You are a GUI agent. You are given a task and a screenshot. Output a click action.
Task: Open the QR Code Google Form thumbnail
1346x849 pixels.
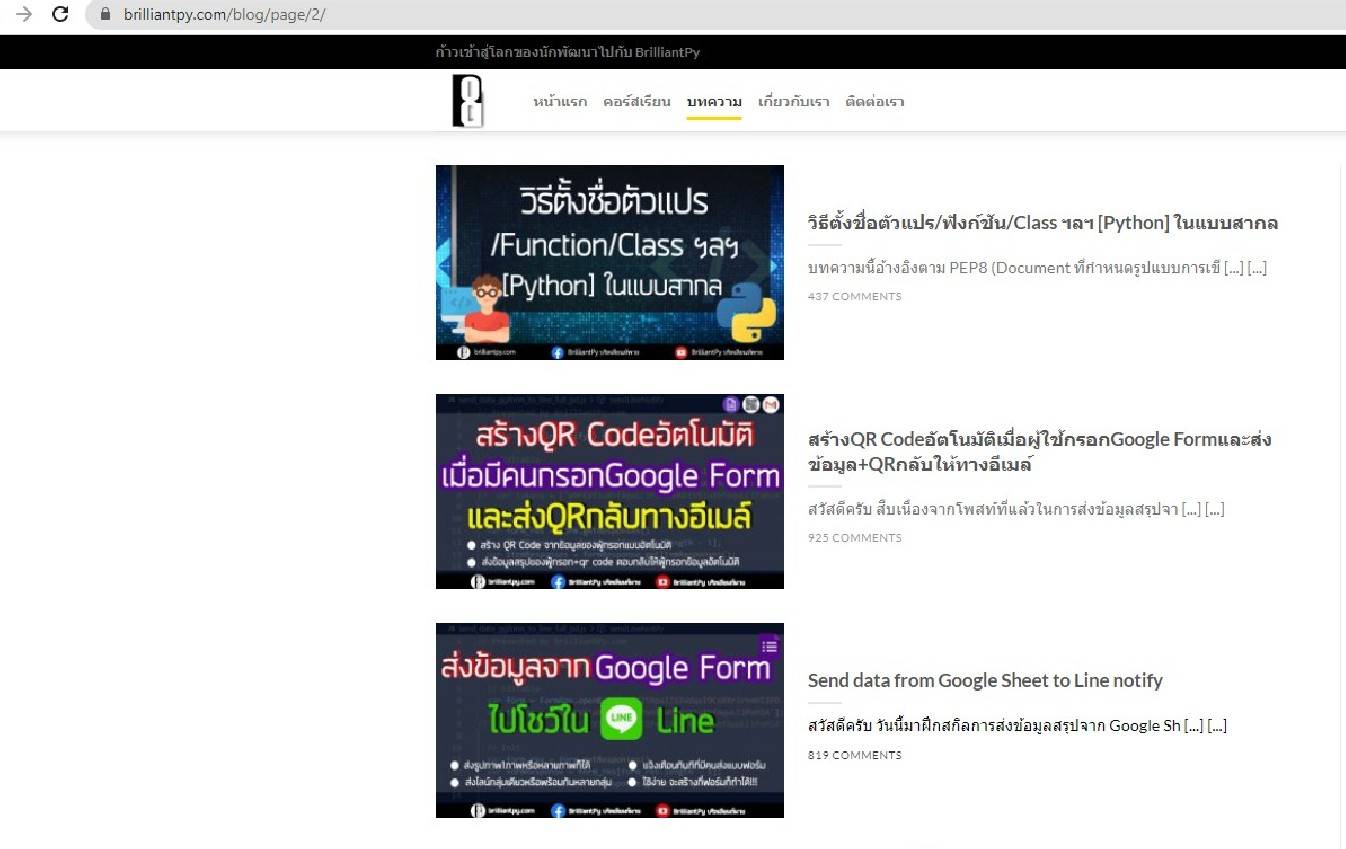pos(609,491)
